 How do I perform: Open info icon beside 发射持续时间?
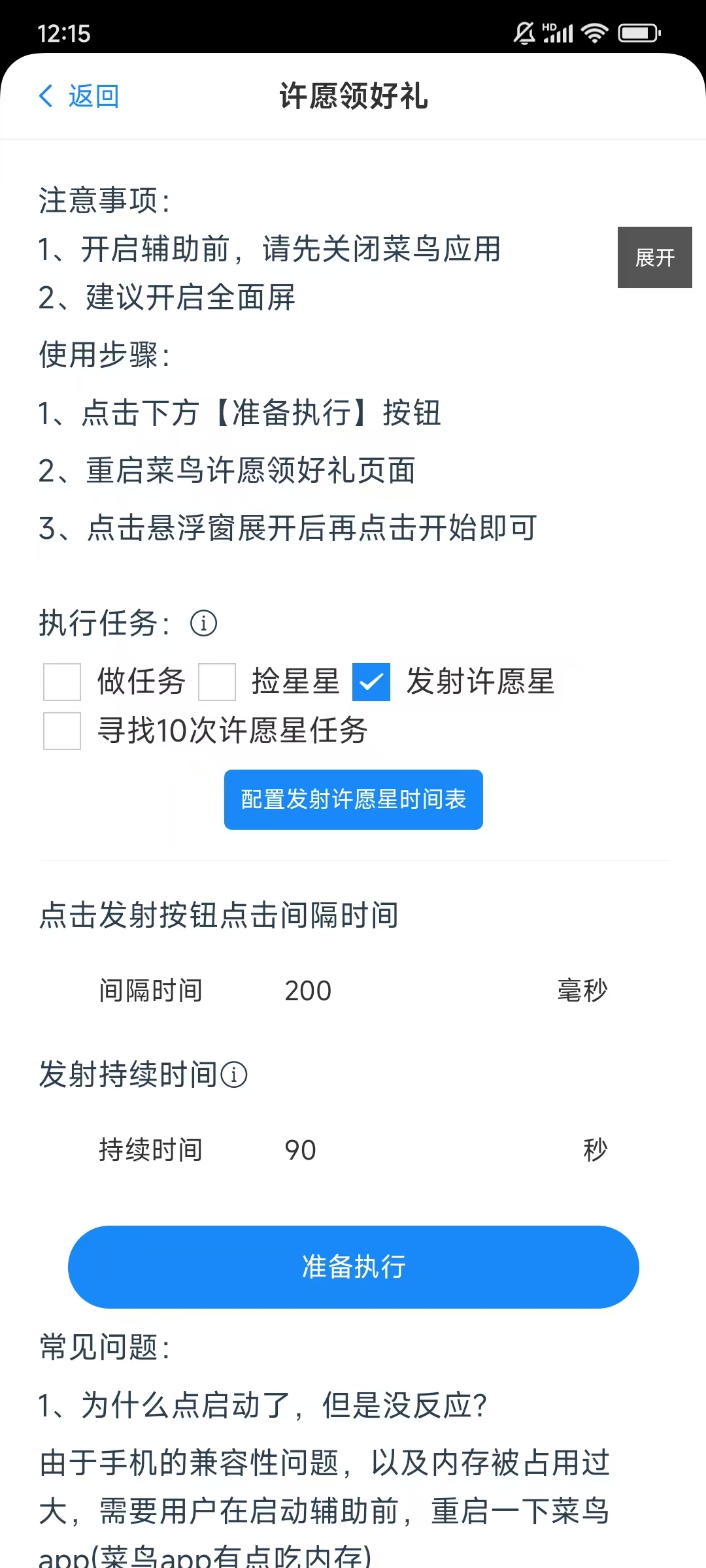(x=234, y=1075)
